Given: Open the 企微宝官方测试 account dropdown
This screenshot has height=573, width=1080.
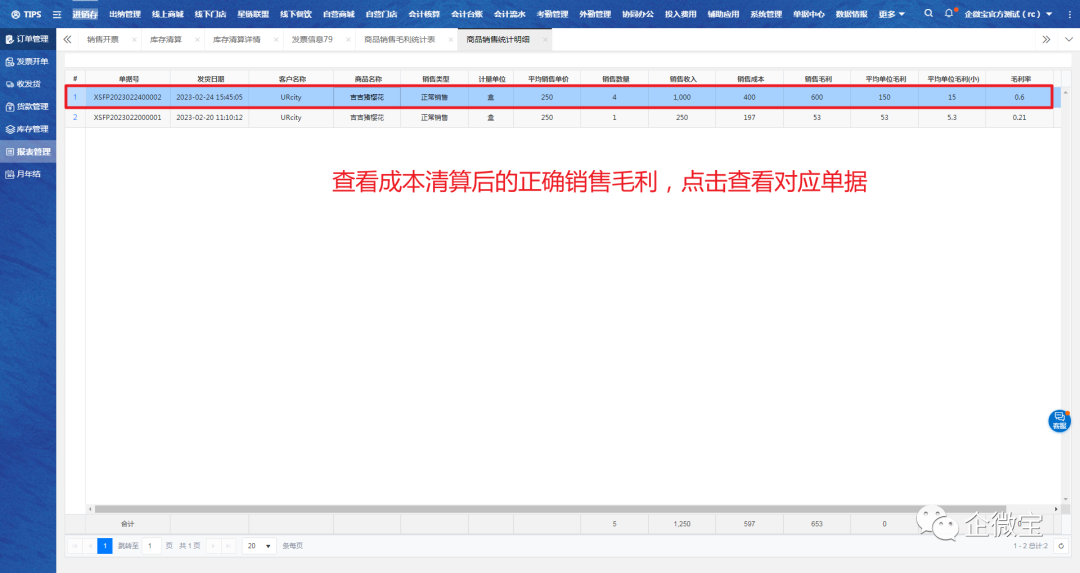Looking at the screenshot, I should (1008, 14).
